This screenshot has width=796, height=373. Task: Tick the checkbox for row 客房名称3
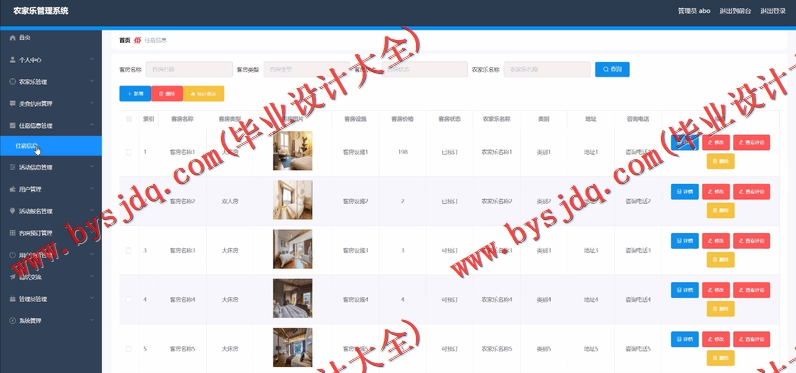(x=128, y=250)
